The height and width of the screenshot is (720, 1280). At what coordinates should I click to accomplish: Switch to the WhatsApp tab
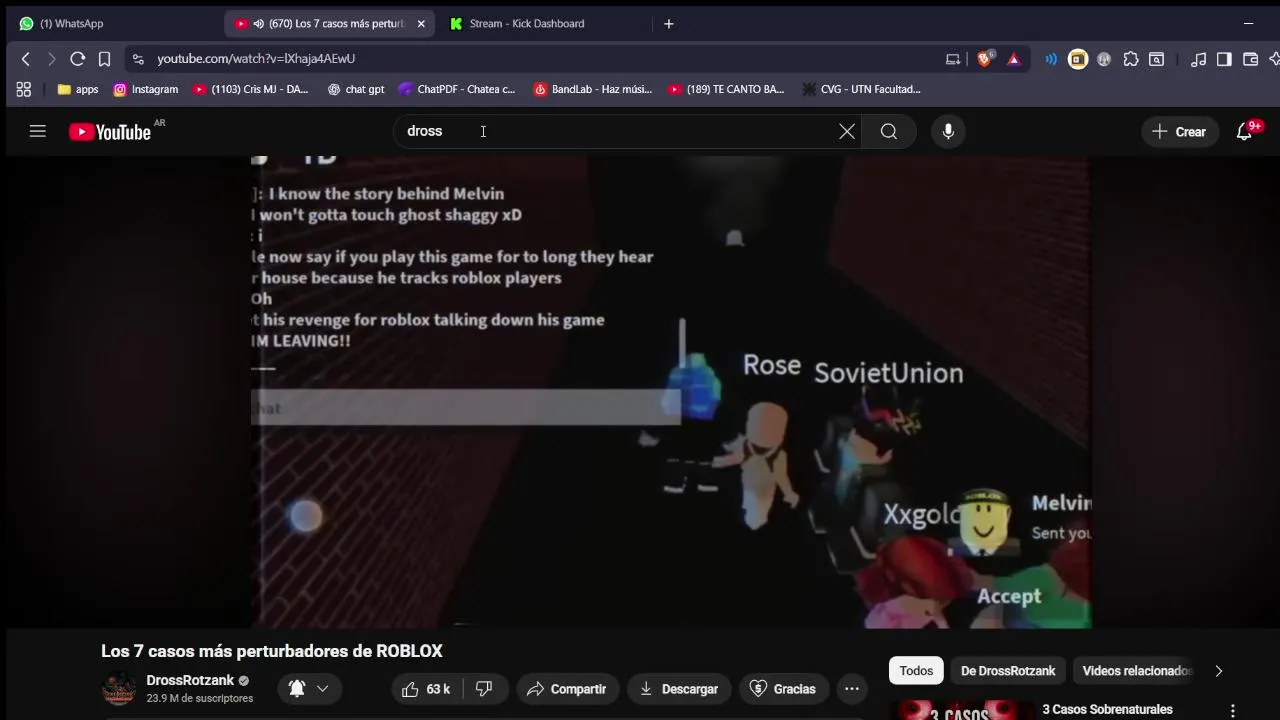(x=110, y=23)
